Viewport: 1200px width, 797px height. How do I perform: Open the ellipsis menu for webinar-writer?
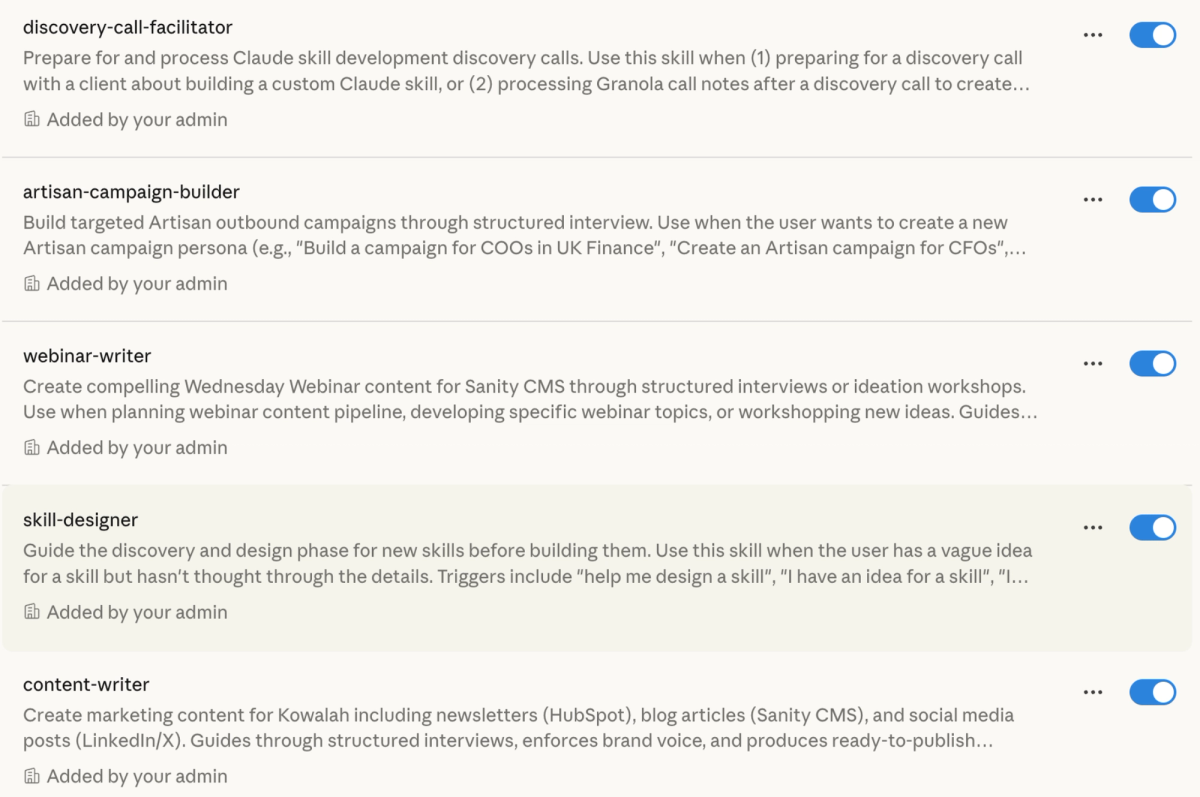(1092, 363)
